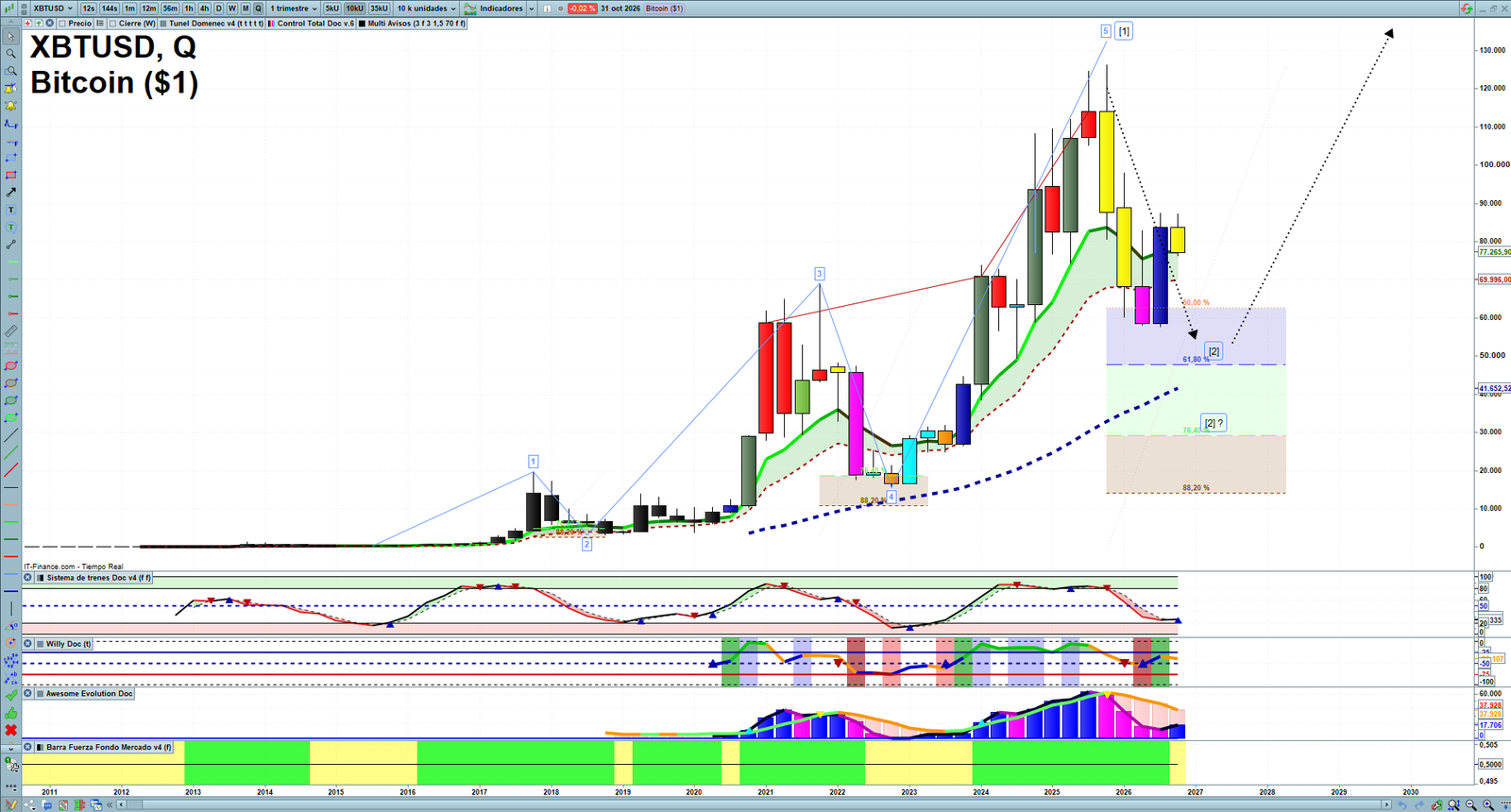
Task: Toggle Tunel Domenec v4 indicator visibility
Action: pos(163,24)
